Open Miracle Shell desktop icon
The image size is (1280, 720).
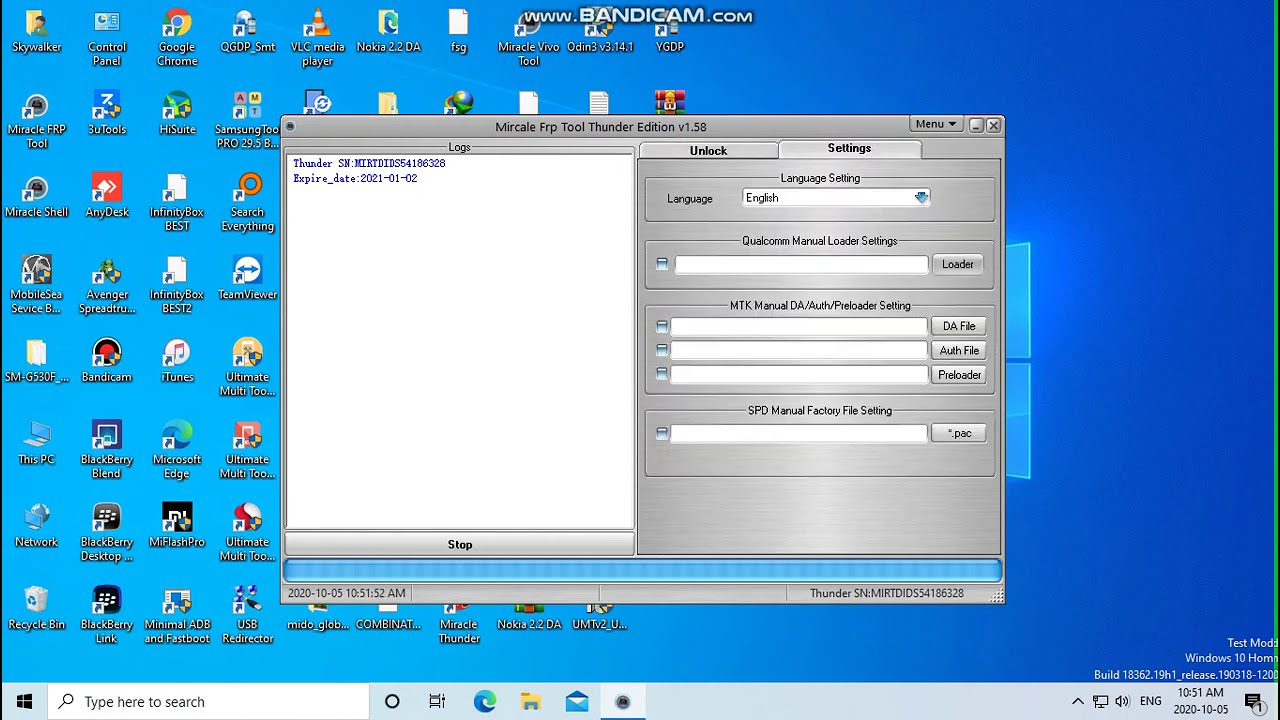coord(36,197)
